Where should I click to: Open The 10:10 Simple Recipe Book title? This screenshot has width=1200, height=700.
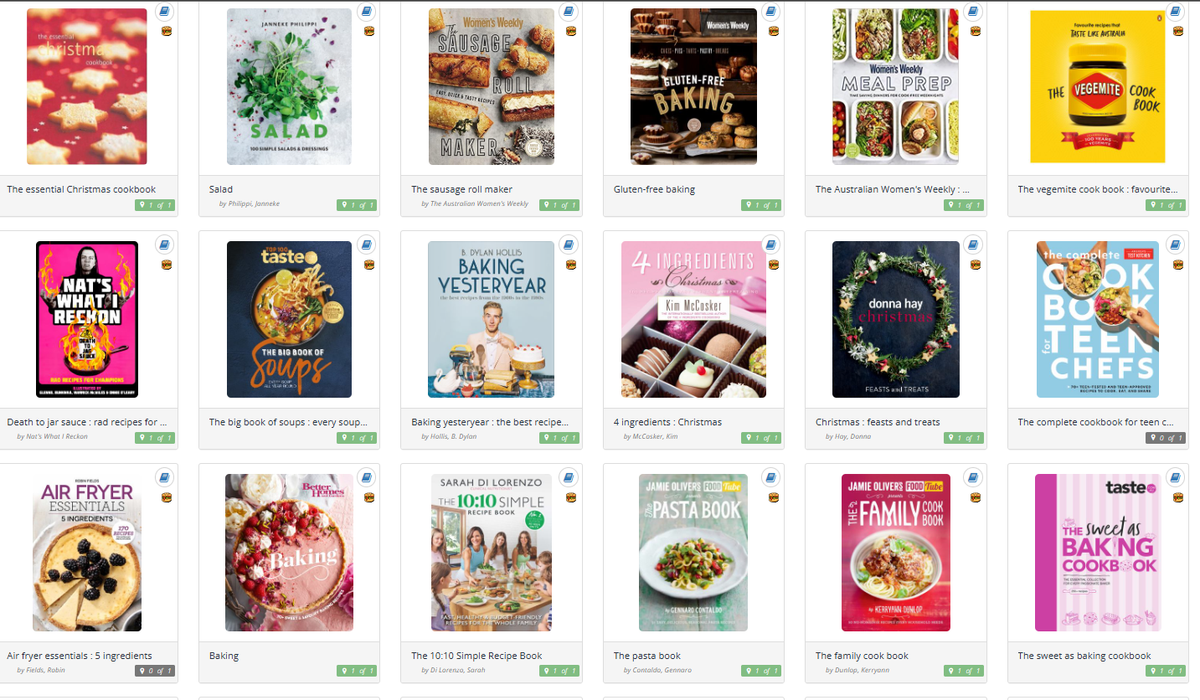pyautogui.click(x=477, y=656)
